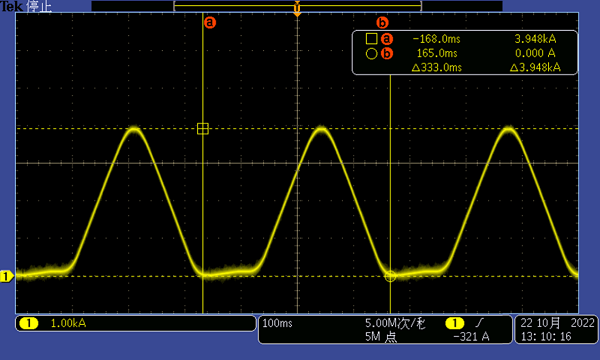Select the circle cursor b marker on waveform
600x360 pixels.
pos(390,276)
